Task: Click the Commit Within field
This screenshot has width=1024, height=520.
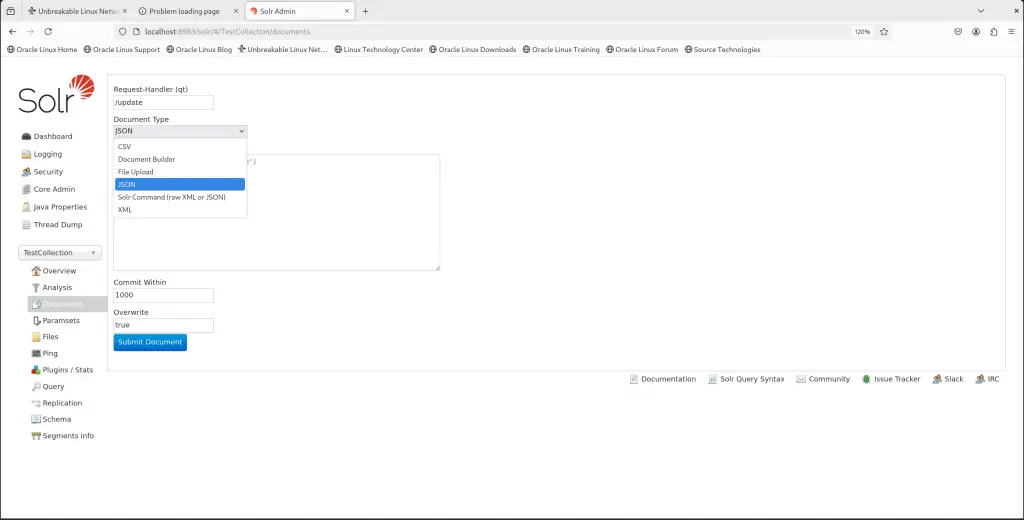Action: point(163,295)
